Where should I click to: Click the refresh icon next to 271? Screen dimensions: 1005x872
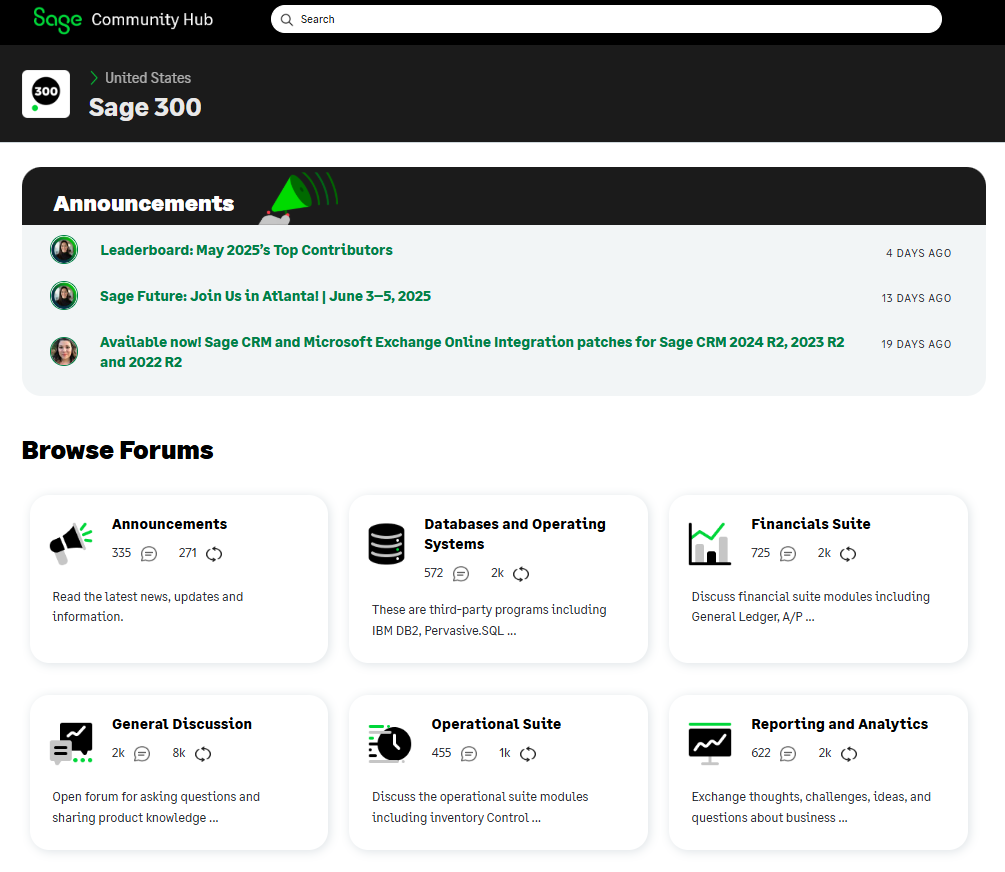[x=214, y=554]
